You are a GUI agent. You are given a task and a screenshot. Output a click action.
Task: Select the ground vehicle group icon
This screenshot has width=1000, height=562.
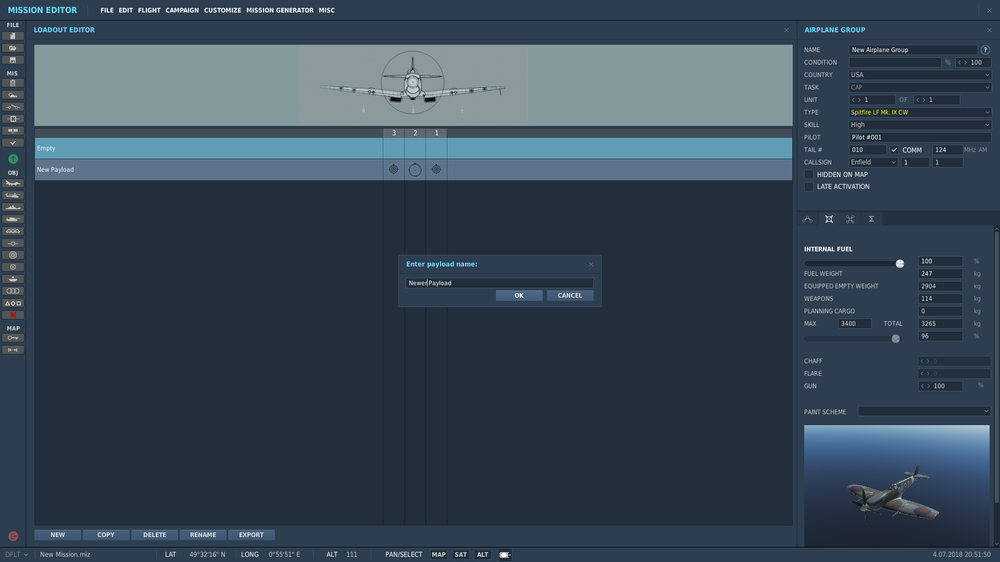click(x=13, y=219)
